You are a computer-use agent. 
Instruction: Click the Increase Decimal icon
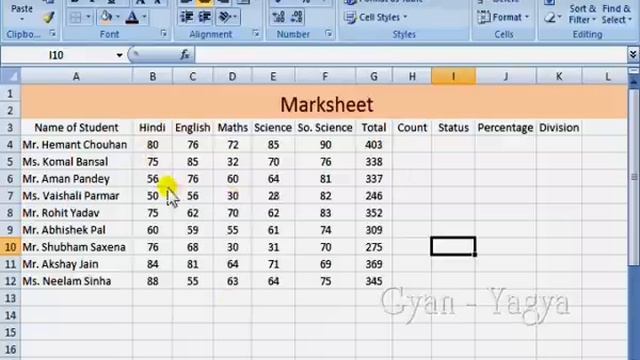point(279,17)
